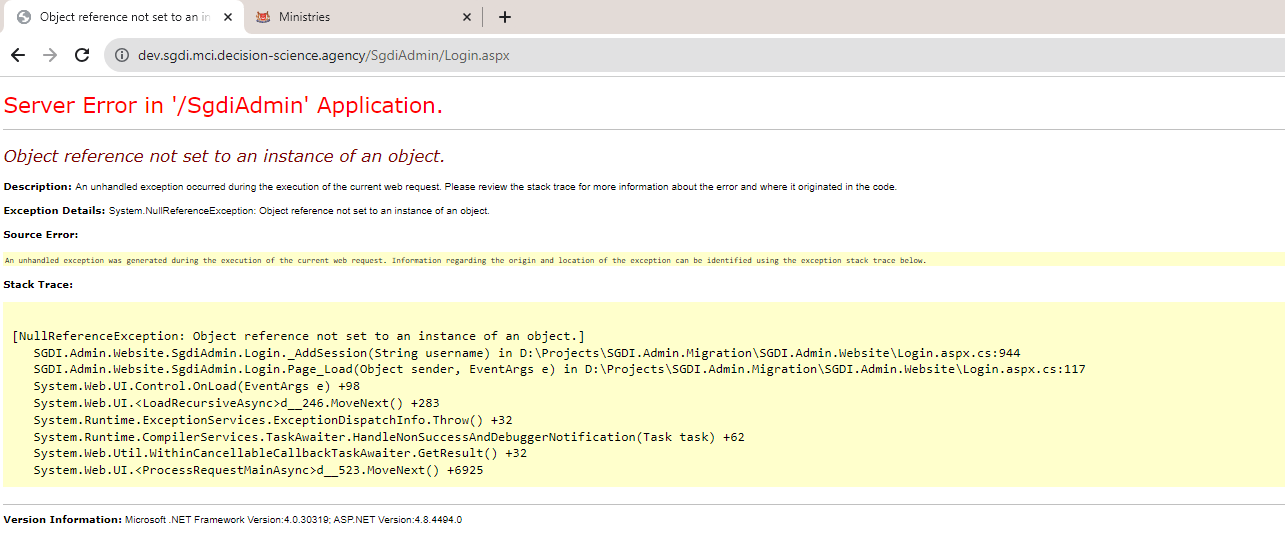Open a new browser tab
The width and height of the screenshot is (1285, 559).
tap(505, 17)
